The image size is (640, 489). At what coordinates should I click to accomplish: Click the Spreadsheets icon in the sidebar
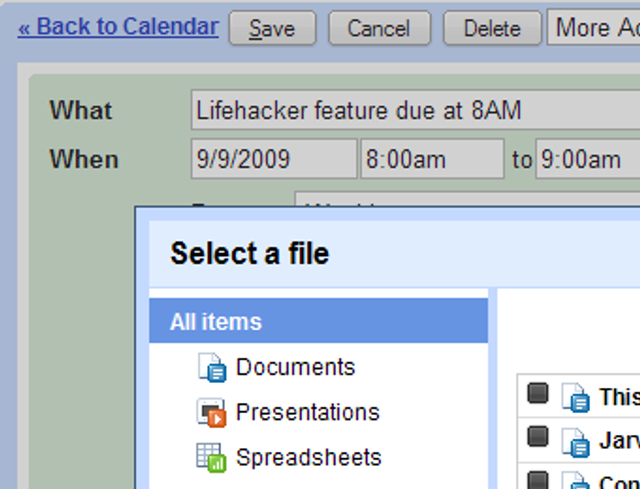coord(212,458)
